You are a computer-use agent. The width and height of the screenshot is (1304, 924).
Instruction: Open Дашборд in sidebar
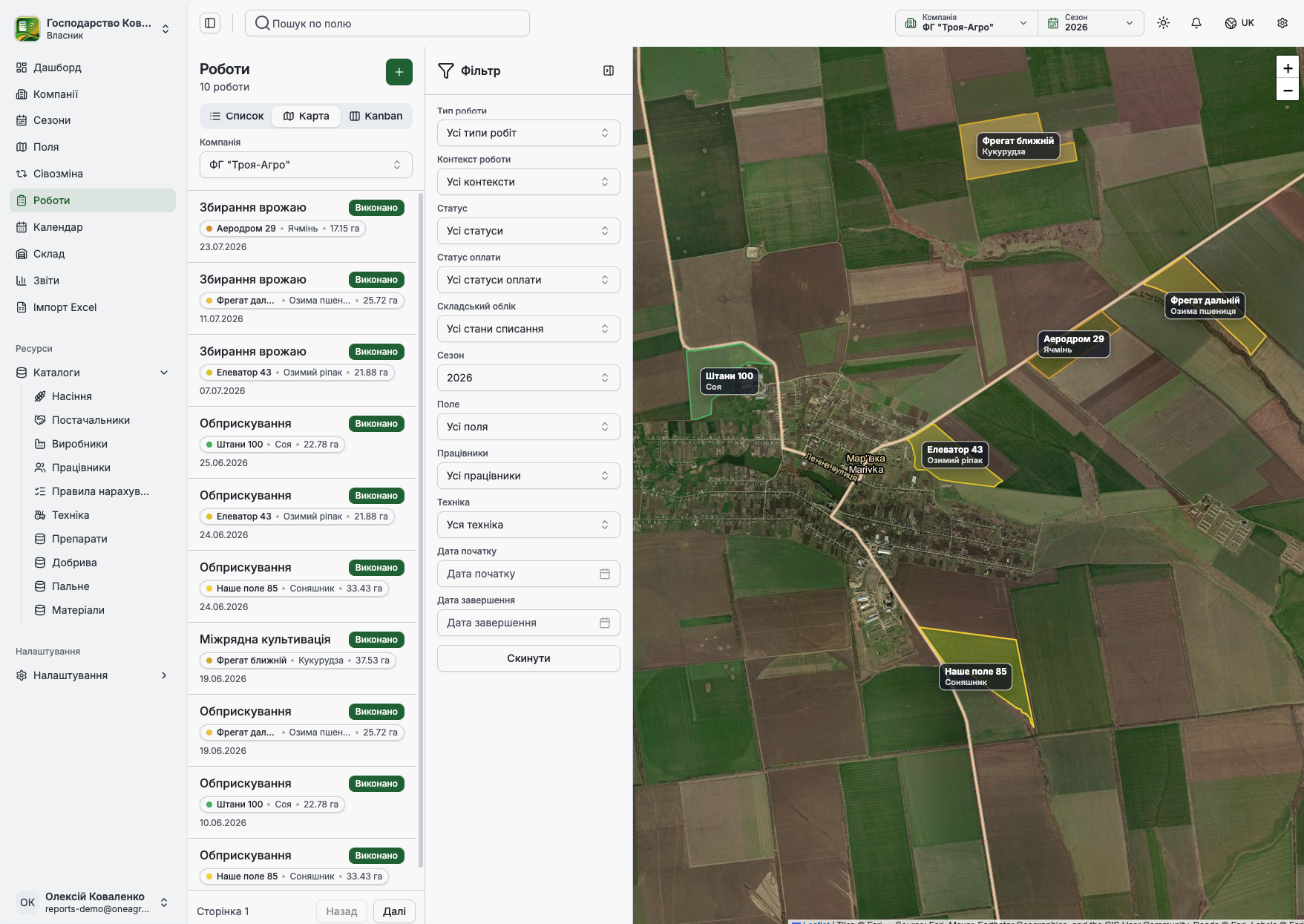tap(93, 68)
